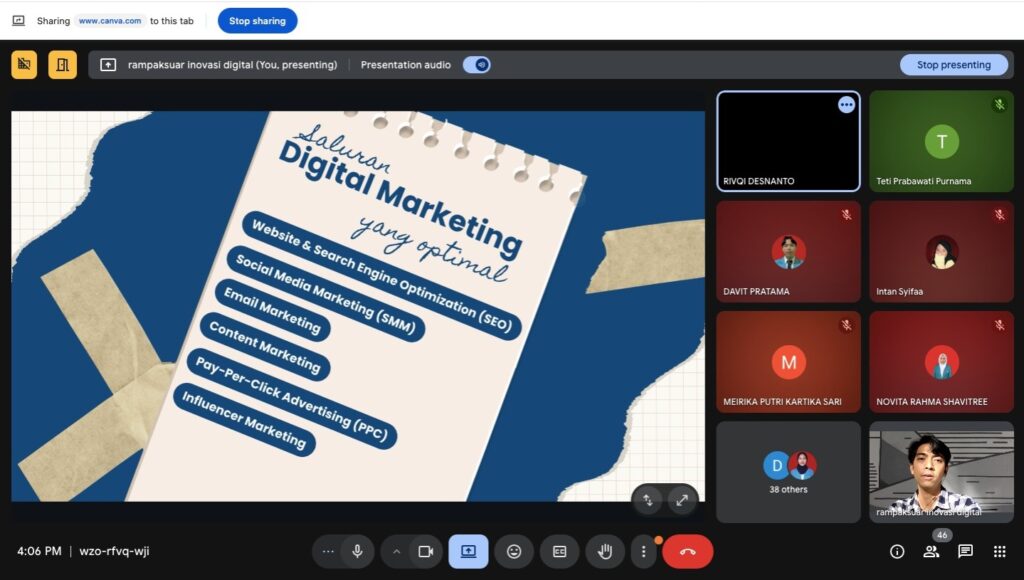The width and height of the screenshot is (1024, 580).
Task: Click the red leave call button
Action: click(x=688, y=551)
